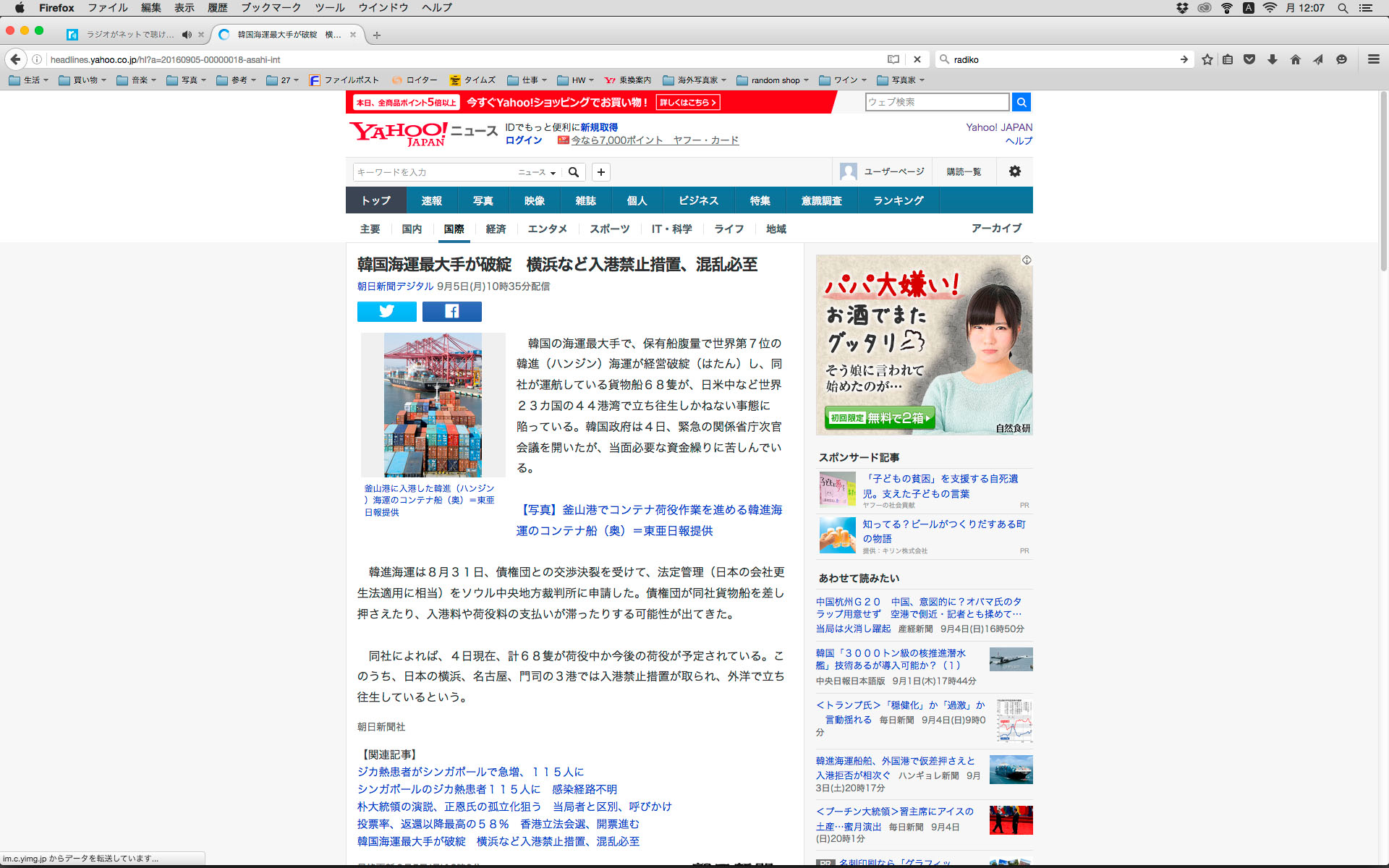Image resolution: width=1389 pixels, height=868 pixels.
Task: Switch to the 経済 category tab
Action: [496, 229]
